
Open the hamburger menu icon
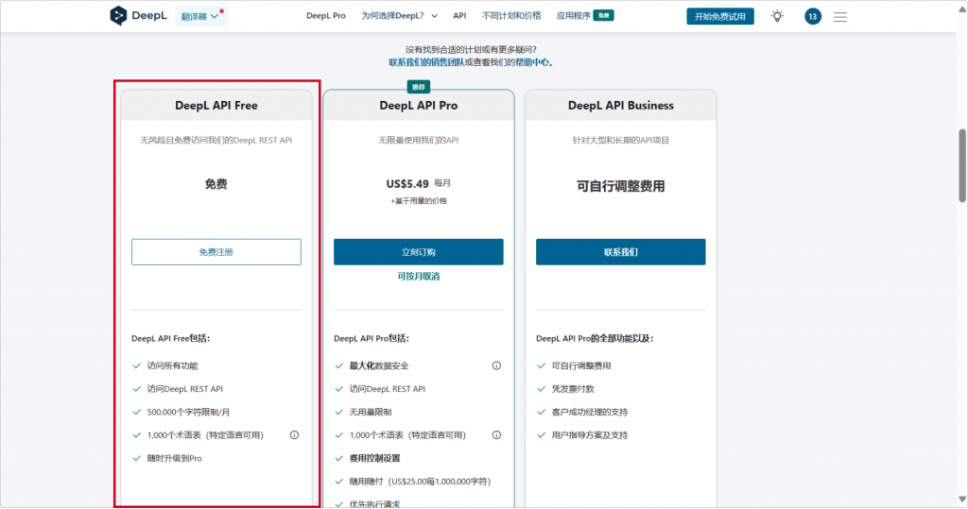click(840, 17)
